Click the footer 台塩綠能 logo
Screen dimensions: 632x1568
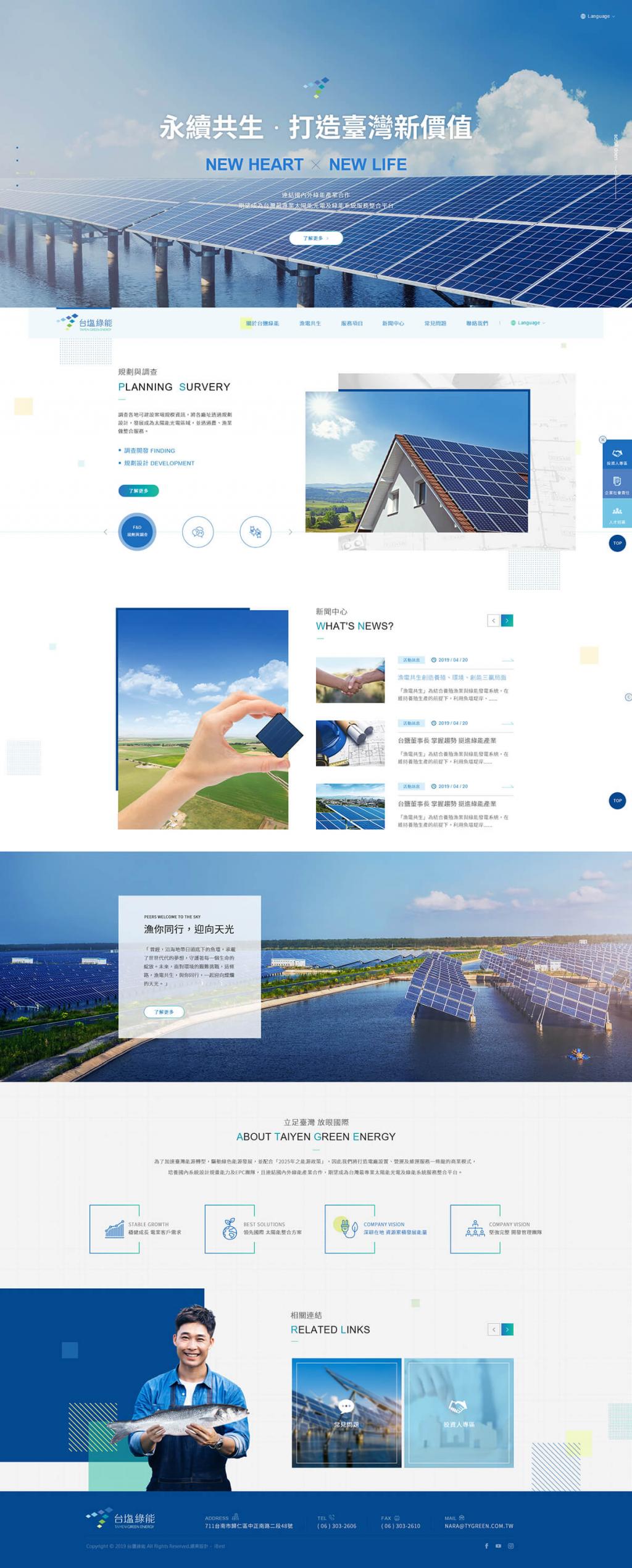pyautogui.click(x=121, y=1519)
